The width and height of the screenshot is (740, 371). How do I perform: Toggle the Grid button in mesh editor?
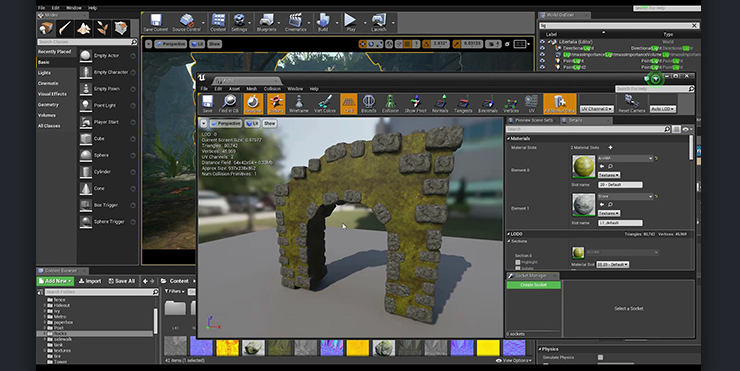point(348,104)
